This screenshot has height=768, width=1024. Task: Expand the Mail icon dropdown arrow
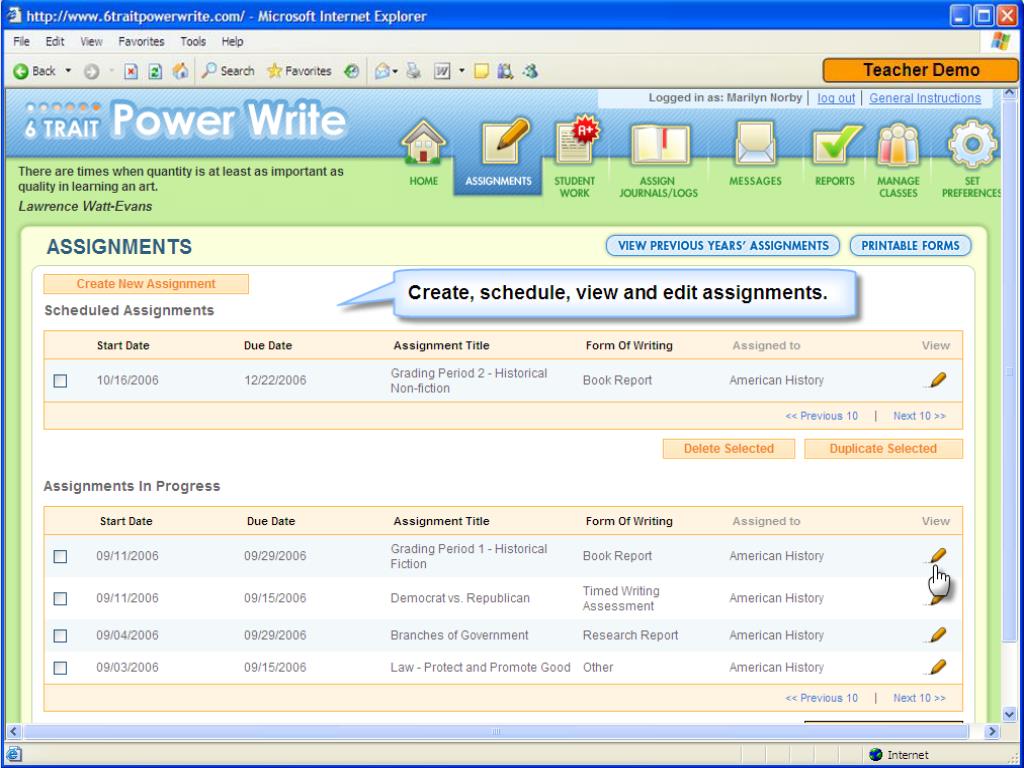pos(395,71)
